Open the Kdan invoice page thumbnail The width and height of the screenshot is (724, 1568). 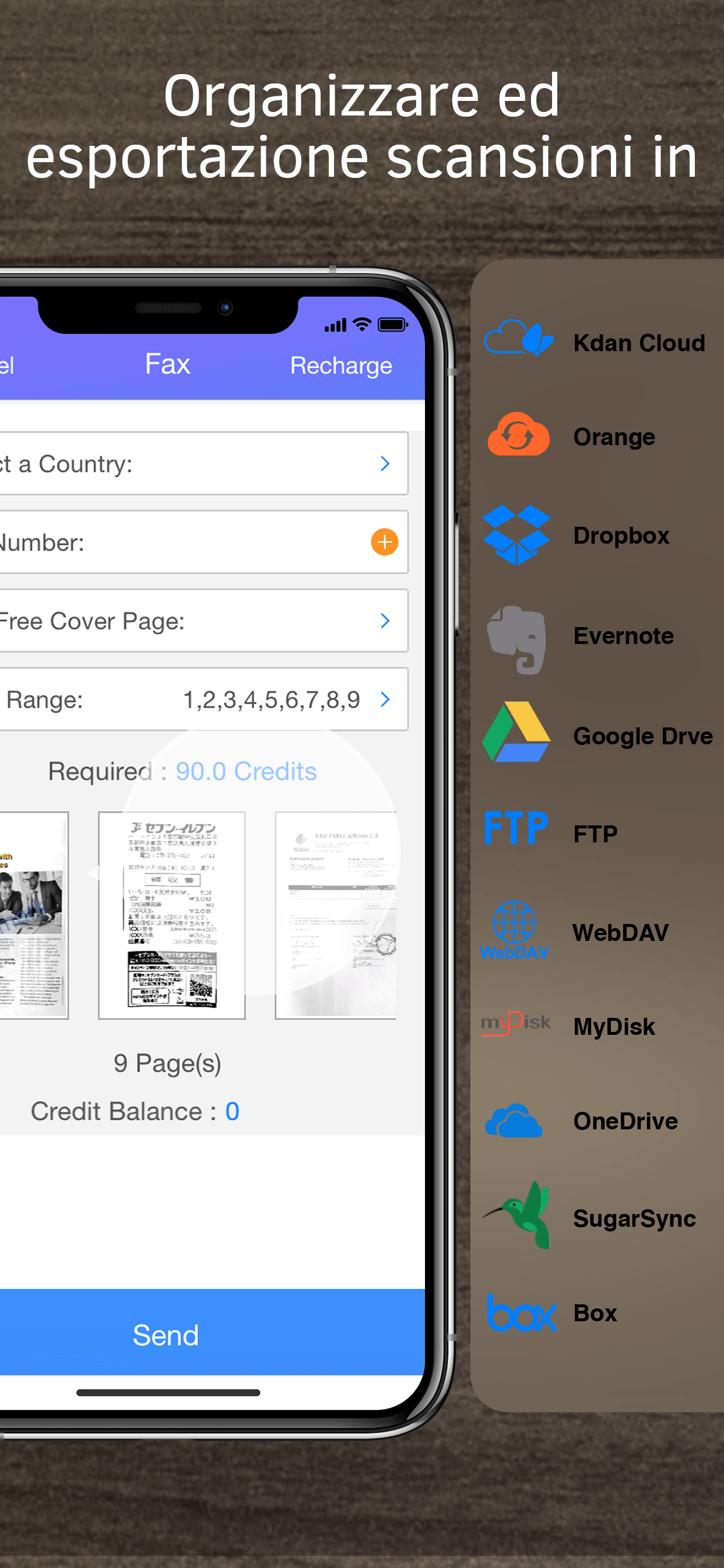click(336, 915)
